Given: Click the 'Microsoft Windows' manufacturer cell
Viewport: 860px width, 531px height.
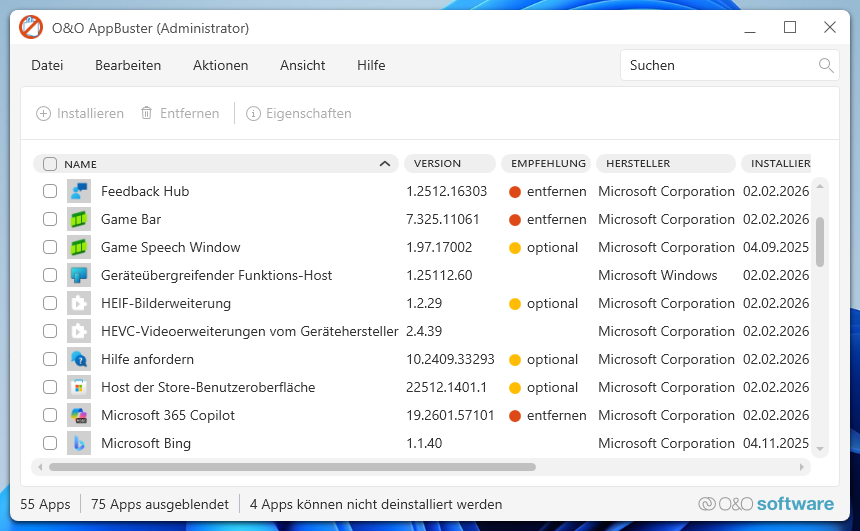Looking at the screenshot, I should 658,275.
